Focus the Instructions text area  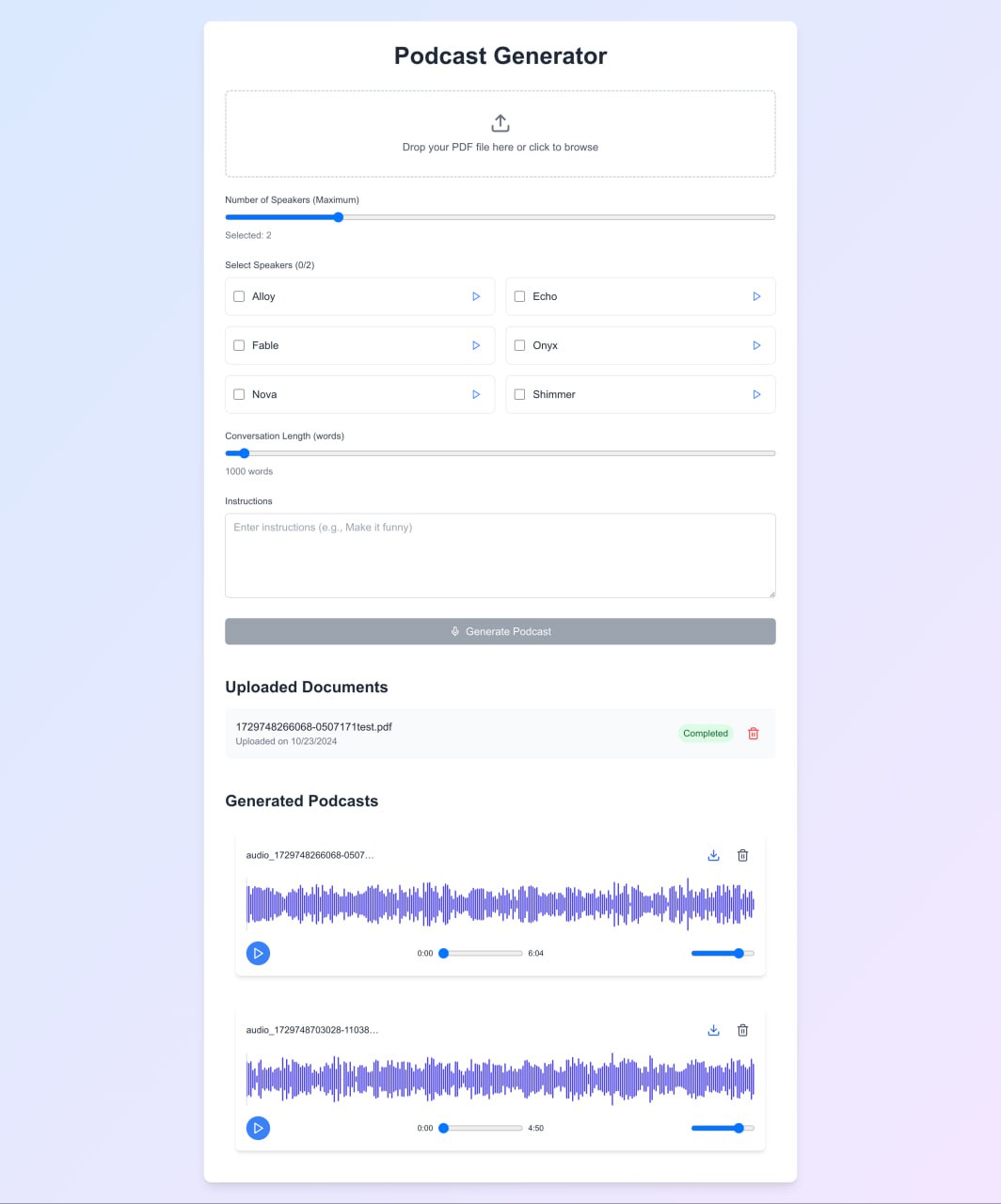500,555
